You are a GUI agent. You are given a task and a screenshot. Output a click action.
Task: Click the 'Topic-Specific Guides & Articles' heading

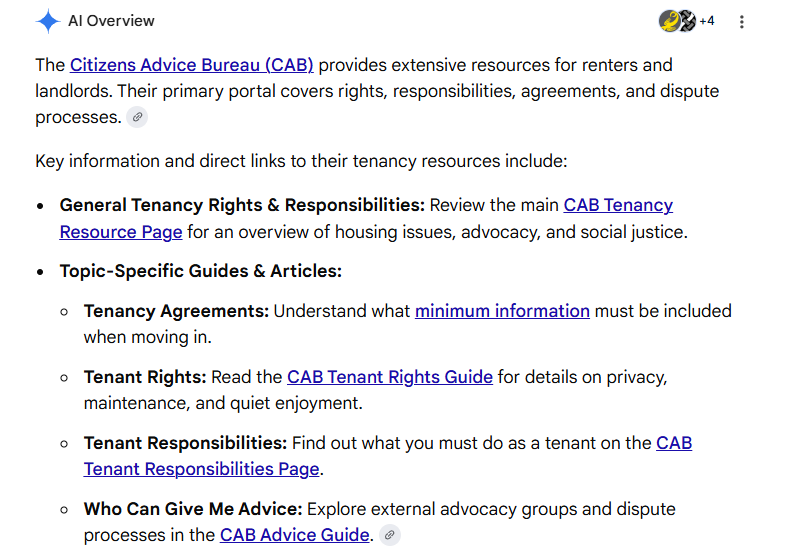tap(200, 271)
